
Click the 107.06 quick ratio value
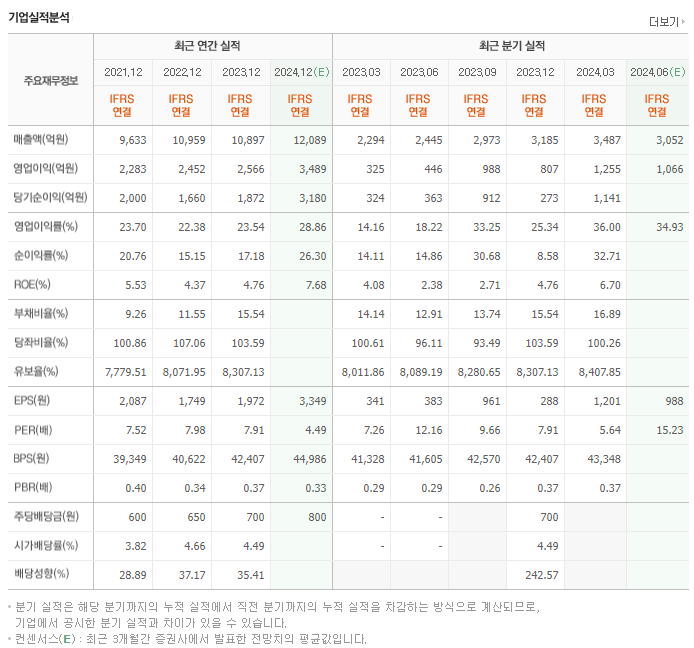(189, 343)
